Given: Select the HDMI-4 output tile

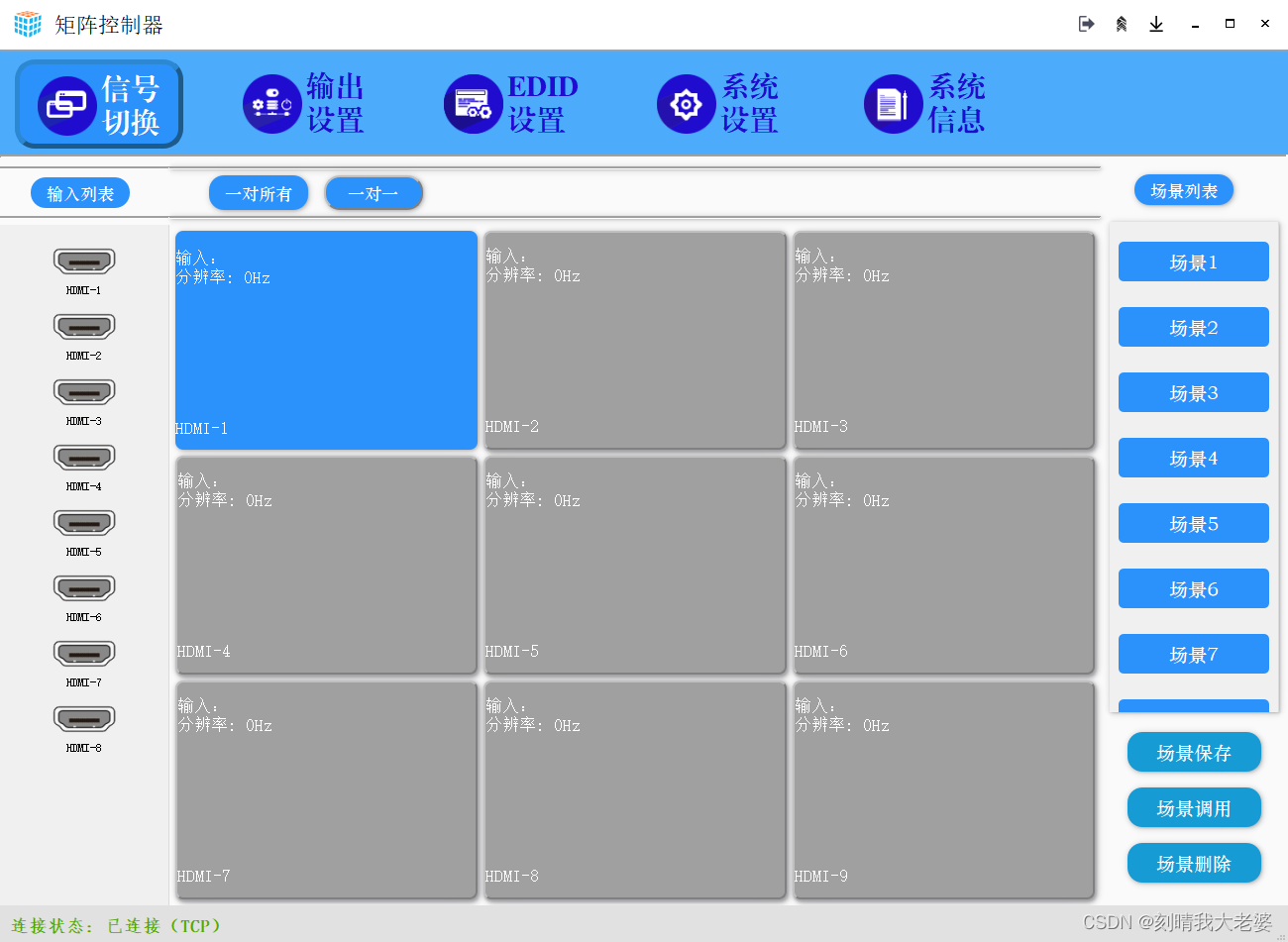Looking at the screenshot, I should coord(326,565).
